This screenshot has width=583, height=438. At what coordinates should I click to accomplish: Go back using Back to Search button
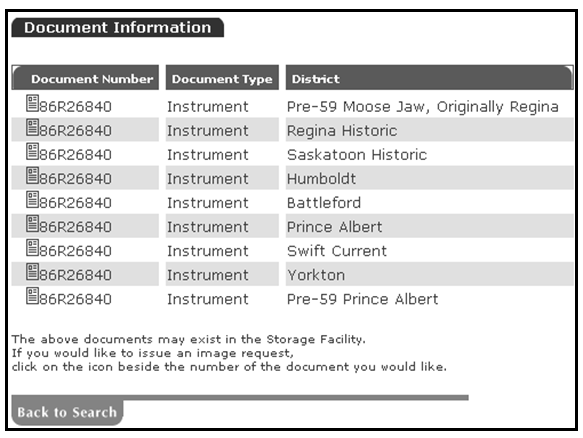click(x=67, y=412)
